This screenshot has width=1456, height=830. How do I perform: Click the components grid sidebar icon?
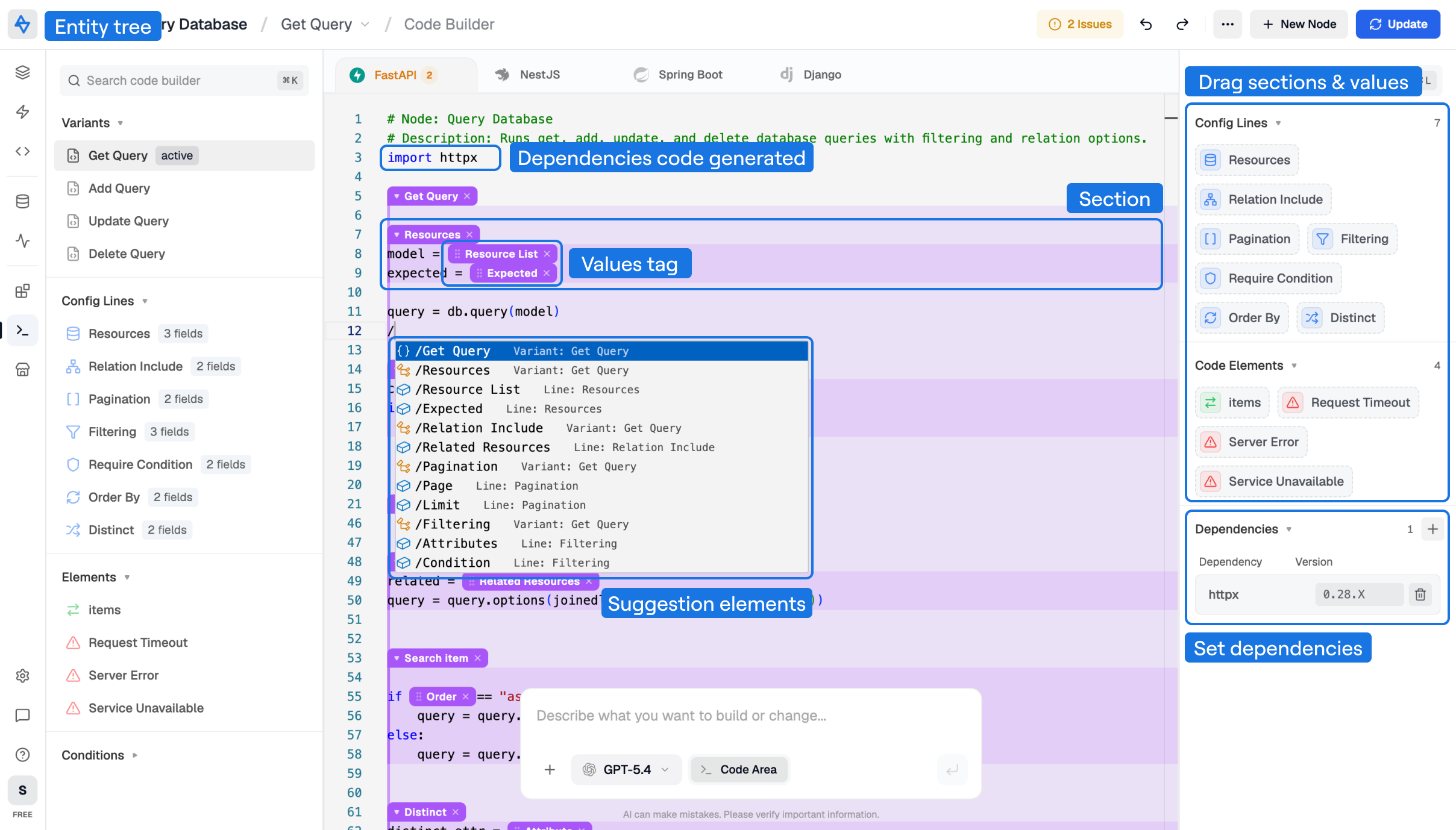(x=22, y=291)
